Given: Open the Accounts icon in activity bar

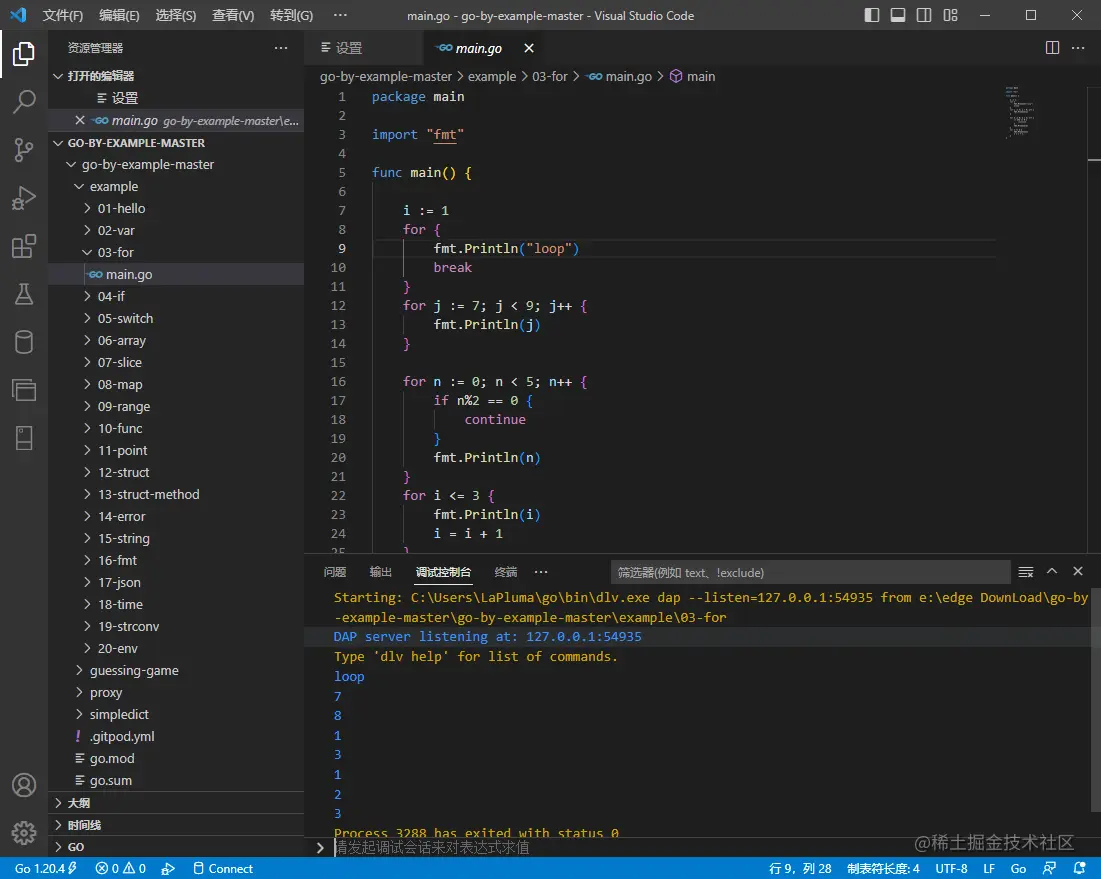Looking at the screenshot, I should click(24, 785).
